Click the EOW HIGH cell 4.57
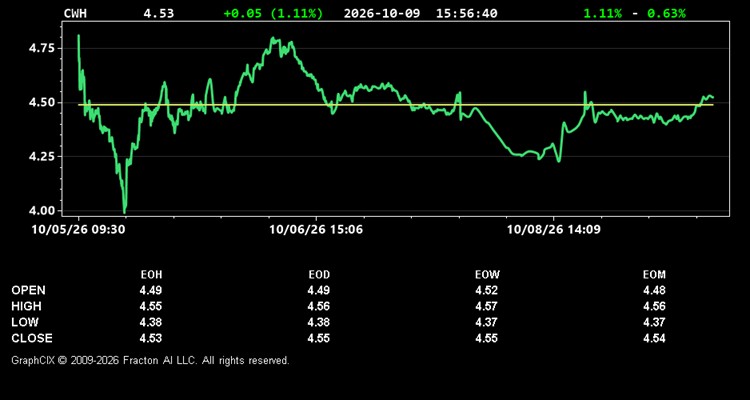This screenshot has width=750, height=400. click(x=486, y=306)
